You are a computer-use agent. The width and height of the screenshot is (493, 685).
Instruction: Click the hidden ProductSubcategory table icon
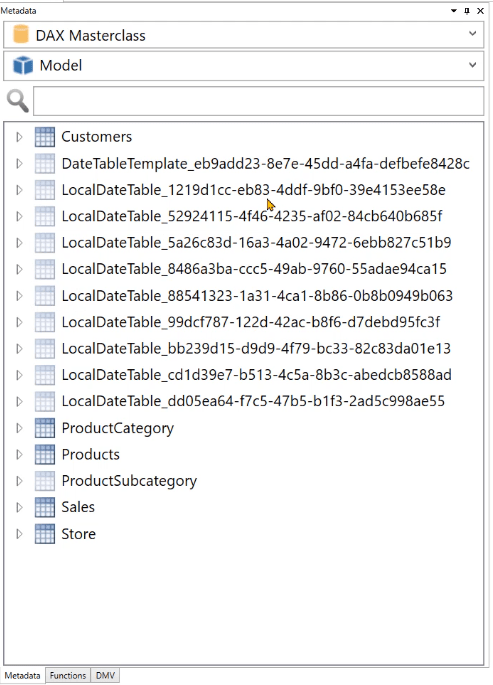tap(45, 481)
